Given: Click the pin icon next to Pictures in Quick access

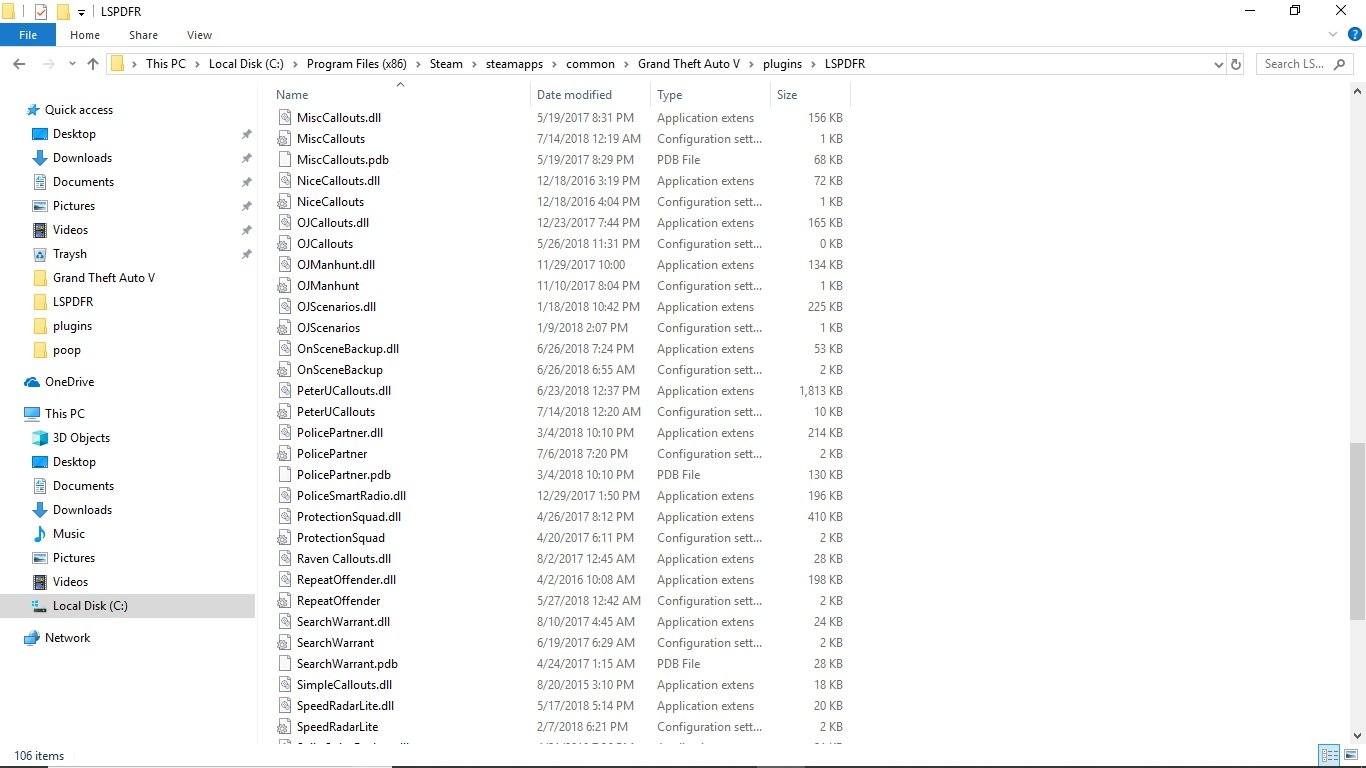Looking at the screenshot, I should pyautogui.click(x=246, y=206).
